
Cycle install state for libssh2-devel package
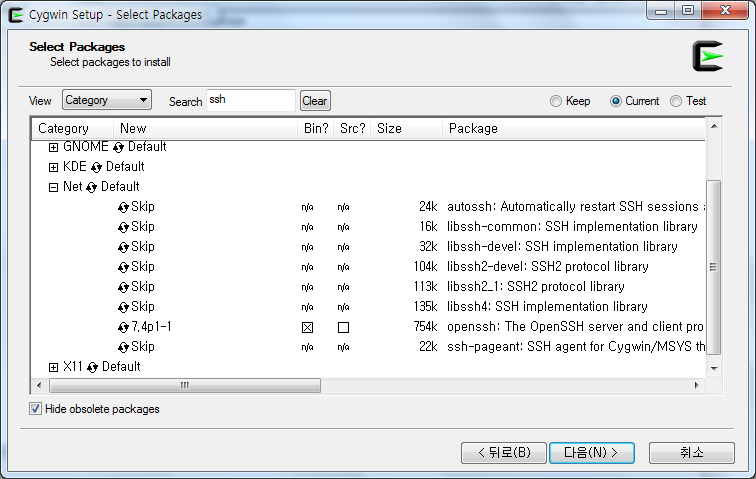click(x=123, y=267)
